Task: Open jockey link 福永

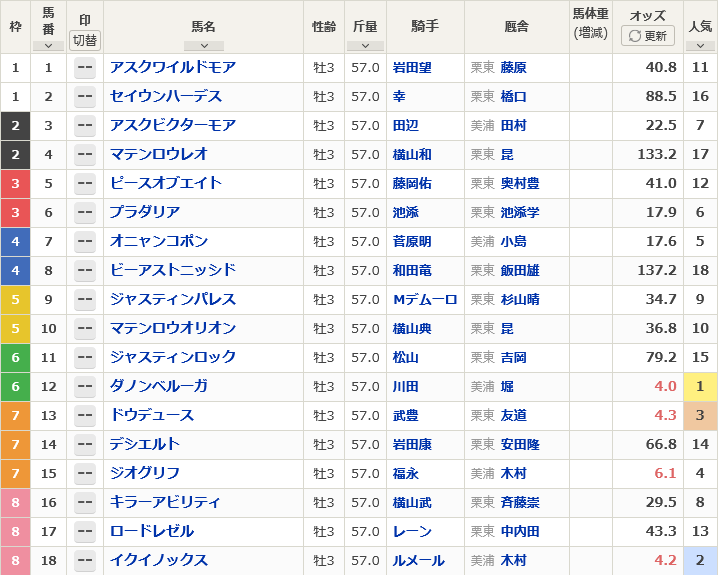Action: point(406,473)
